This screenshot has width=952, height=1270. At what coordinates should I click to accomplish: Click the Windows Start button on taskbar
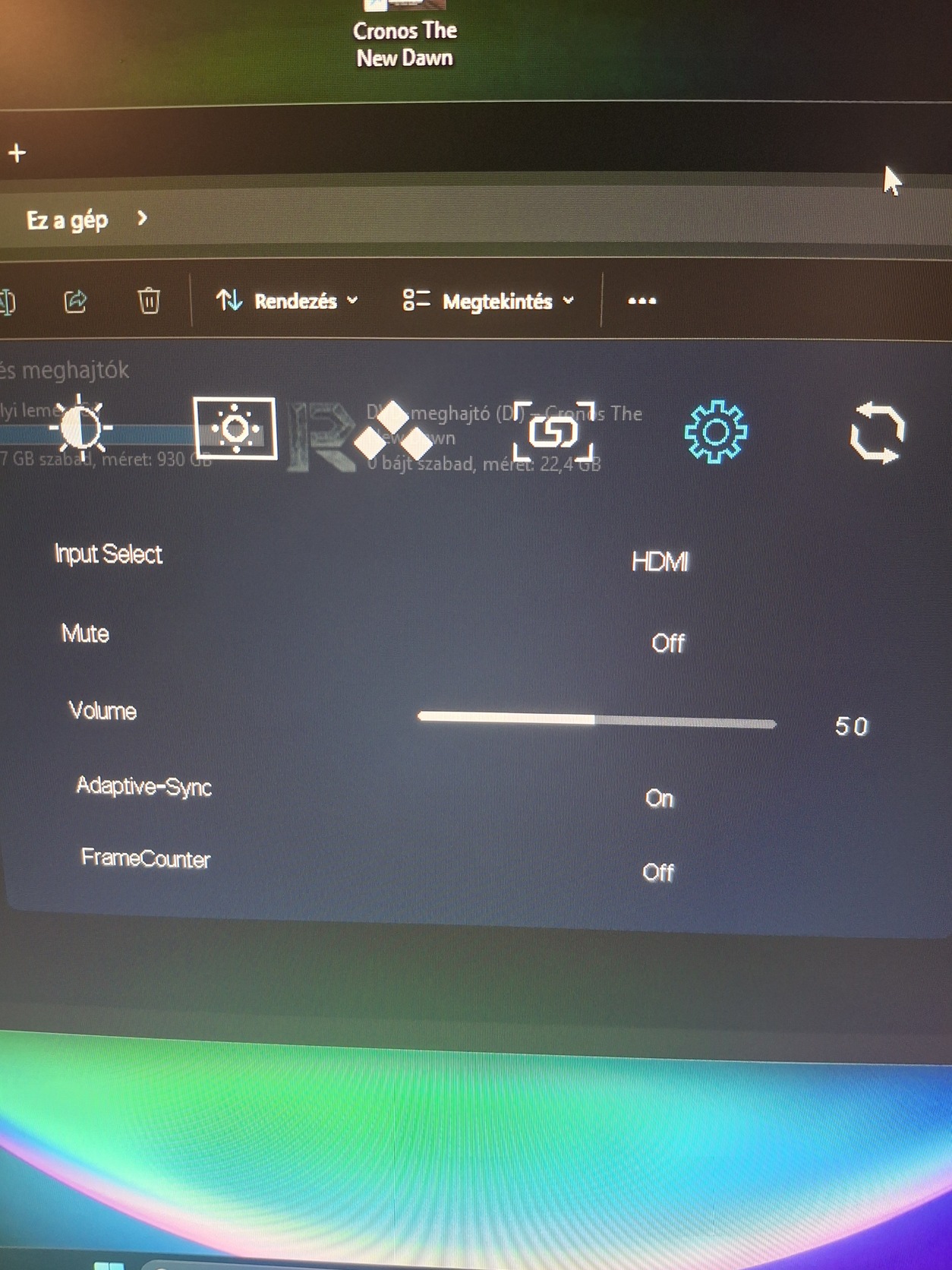pyautogui.click(x=109, y=1265)
